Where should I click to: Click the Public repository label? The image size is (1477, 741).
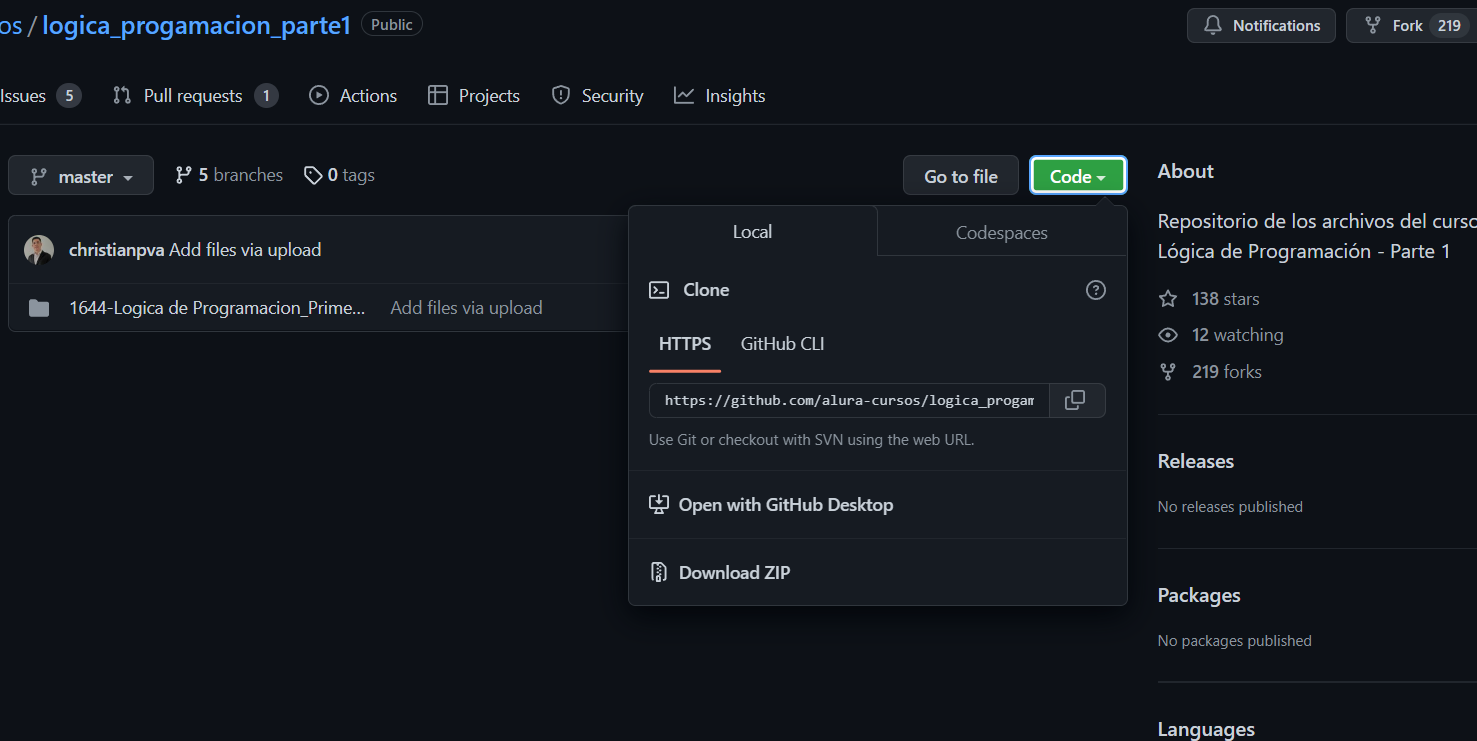pos(392,25)
